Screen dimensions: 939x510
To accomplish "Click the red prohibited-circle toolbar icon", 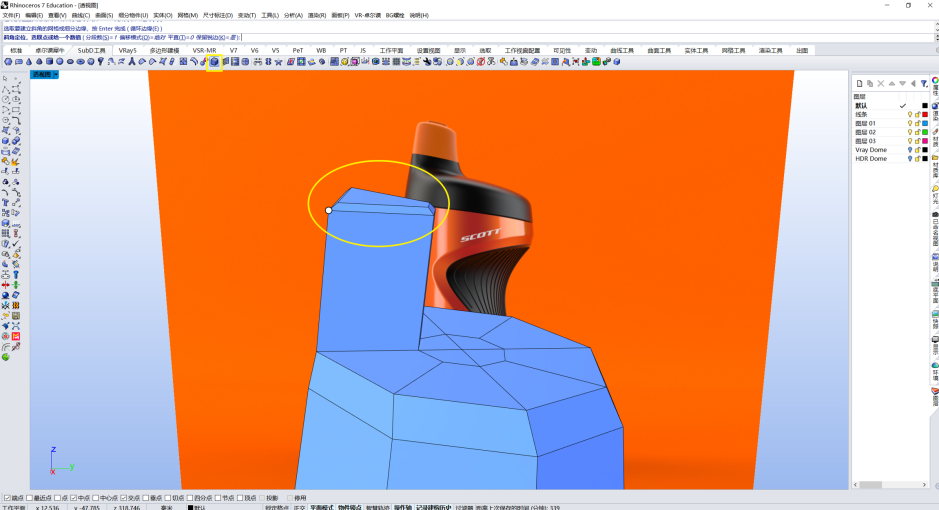I will click(481, 62).
